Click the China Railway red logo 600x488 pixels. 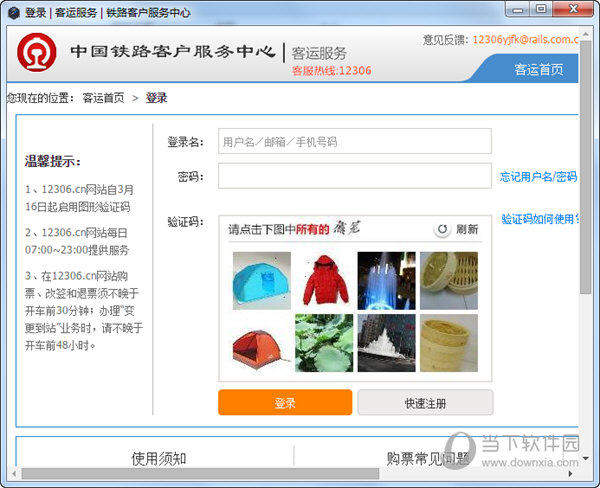37,52
